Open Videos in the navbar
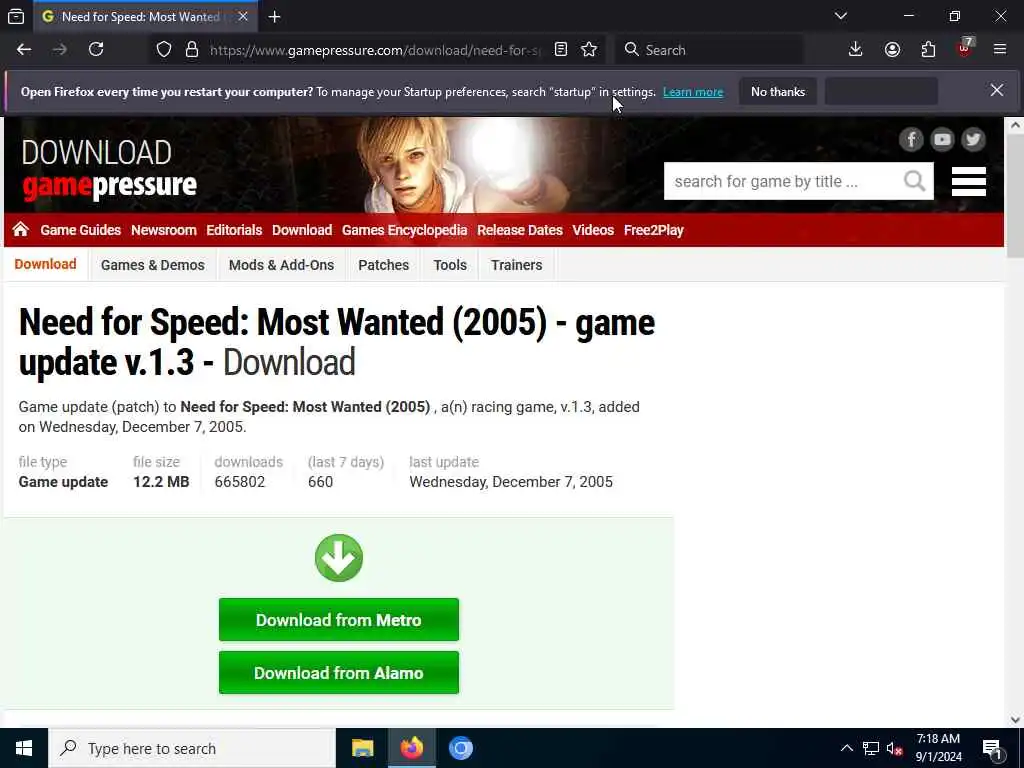 pos(593,230)
